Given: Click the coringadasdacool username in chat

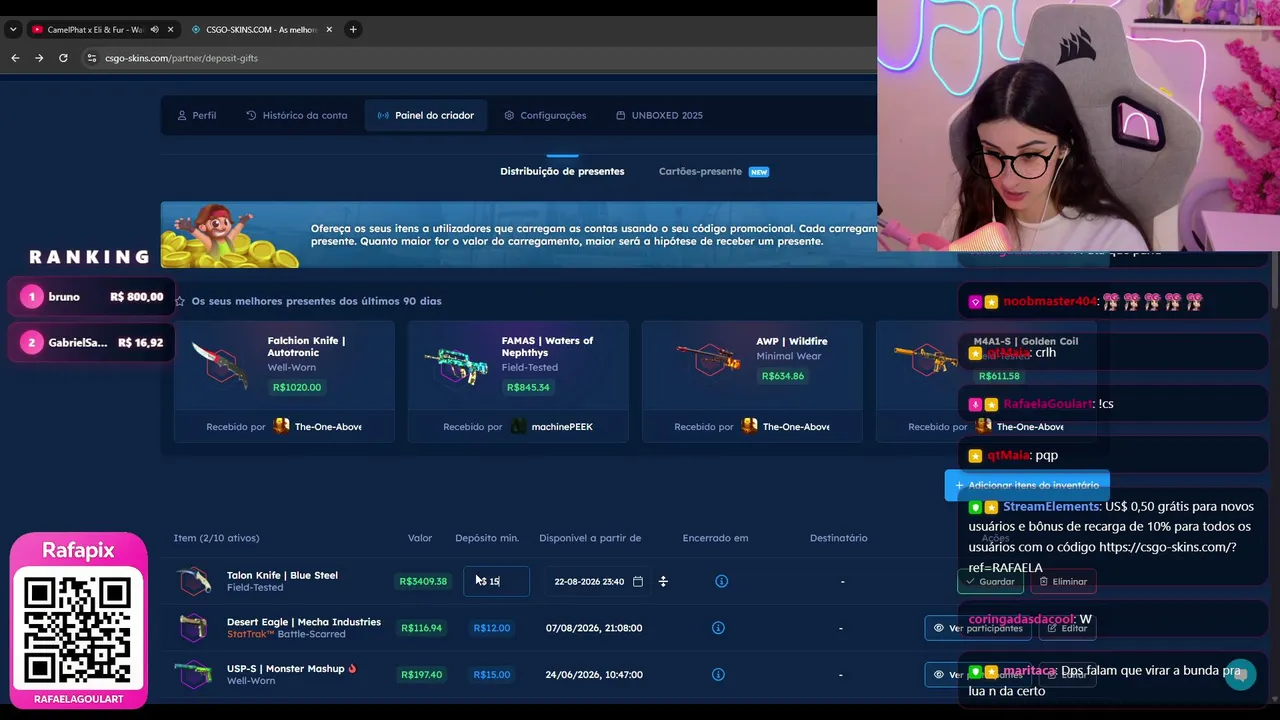Looking at the screenshot, I should click(1021, 620).
